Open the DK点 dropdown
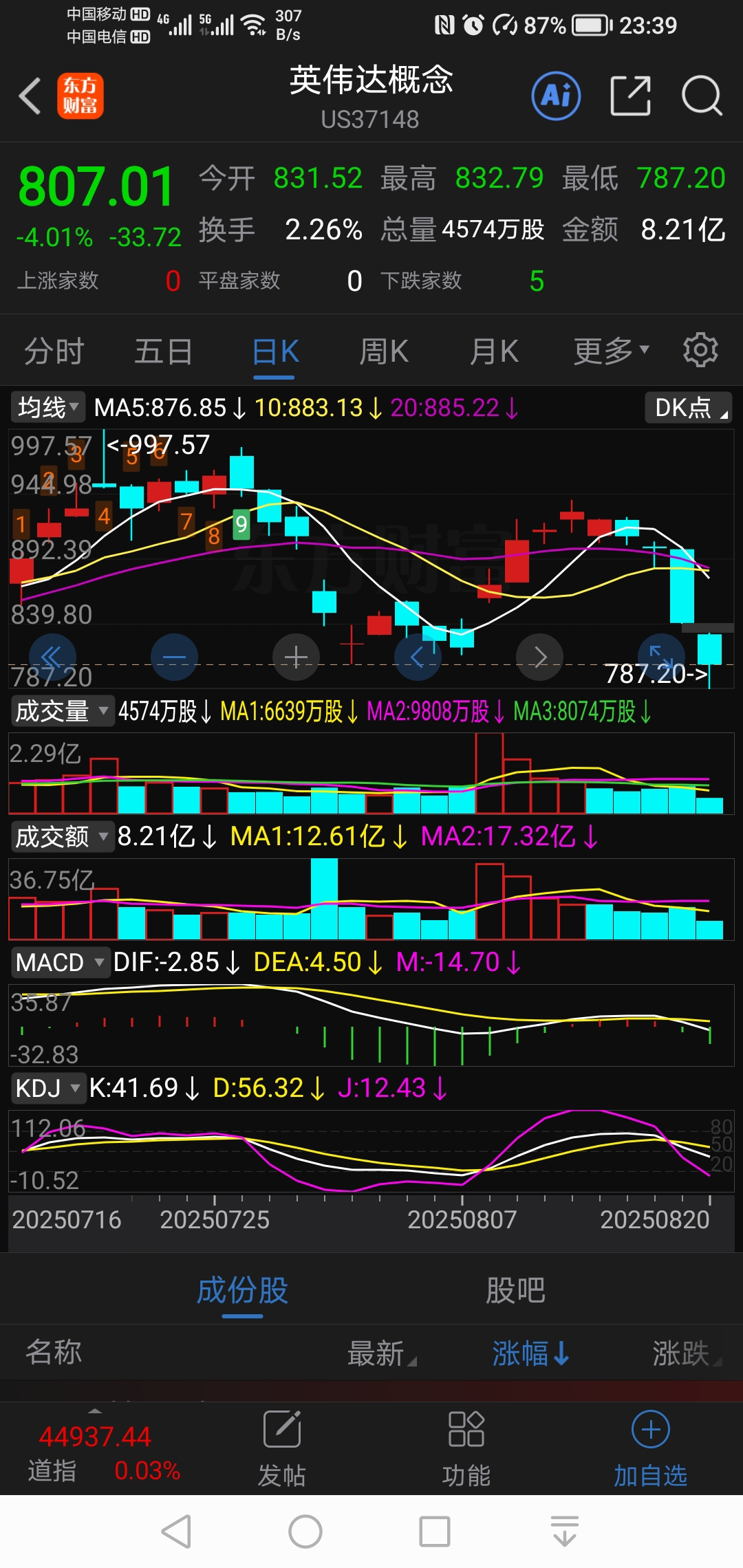 (689, 407)
